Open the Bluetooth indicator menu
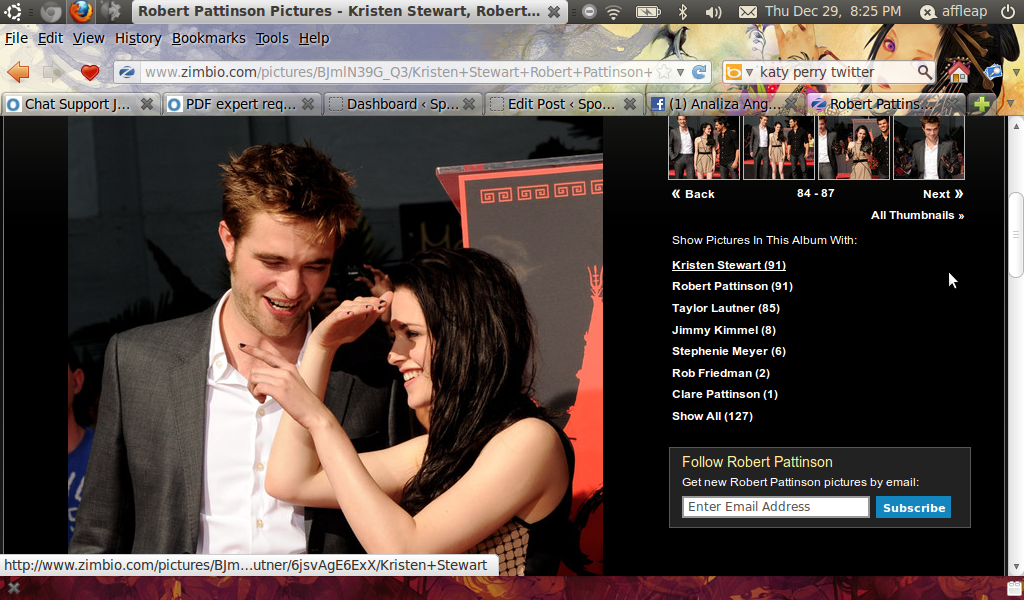The image size is (1024, 600). pos(683,12)
